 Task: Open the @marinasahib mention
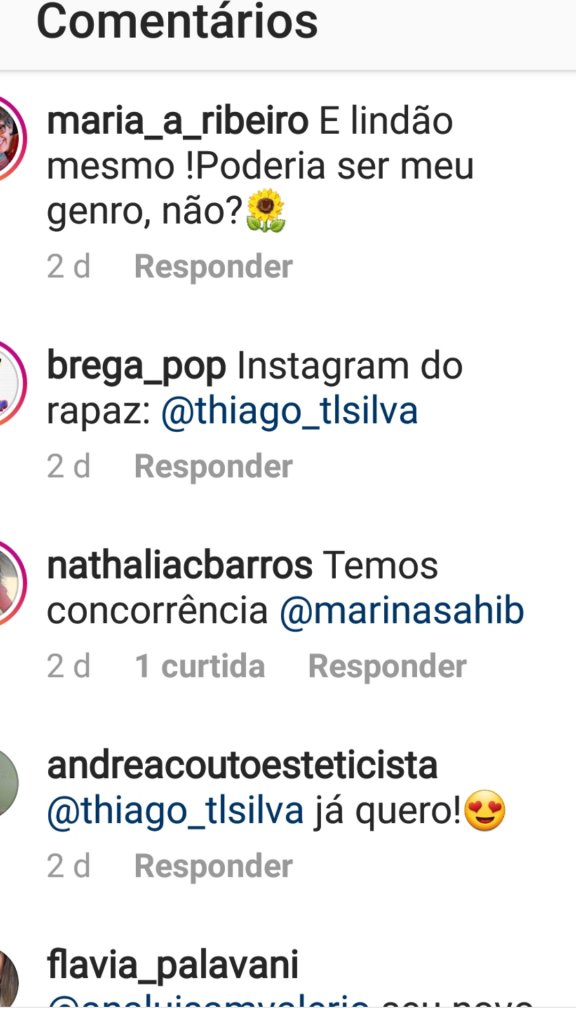tap(402, 611)
